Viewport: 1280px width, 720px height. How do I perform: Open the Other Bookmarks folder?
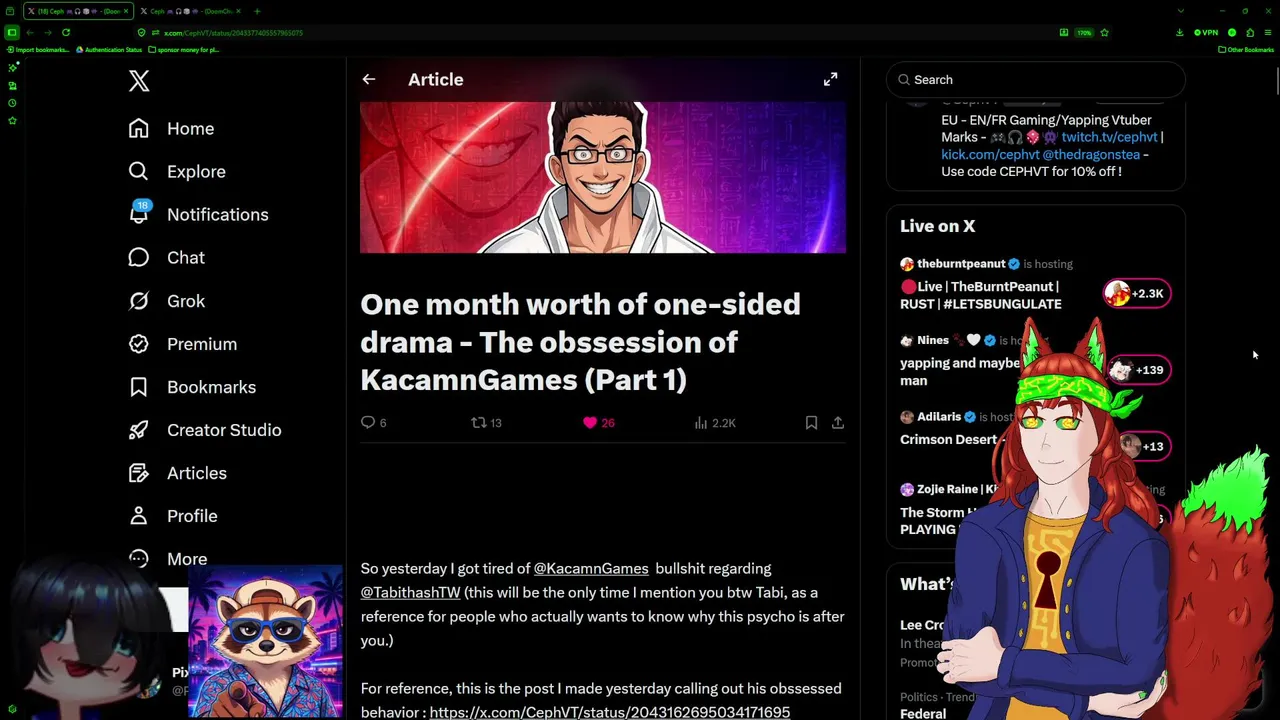pos(1246,49)
